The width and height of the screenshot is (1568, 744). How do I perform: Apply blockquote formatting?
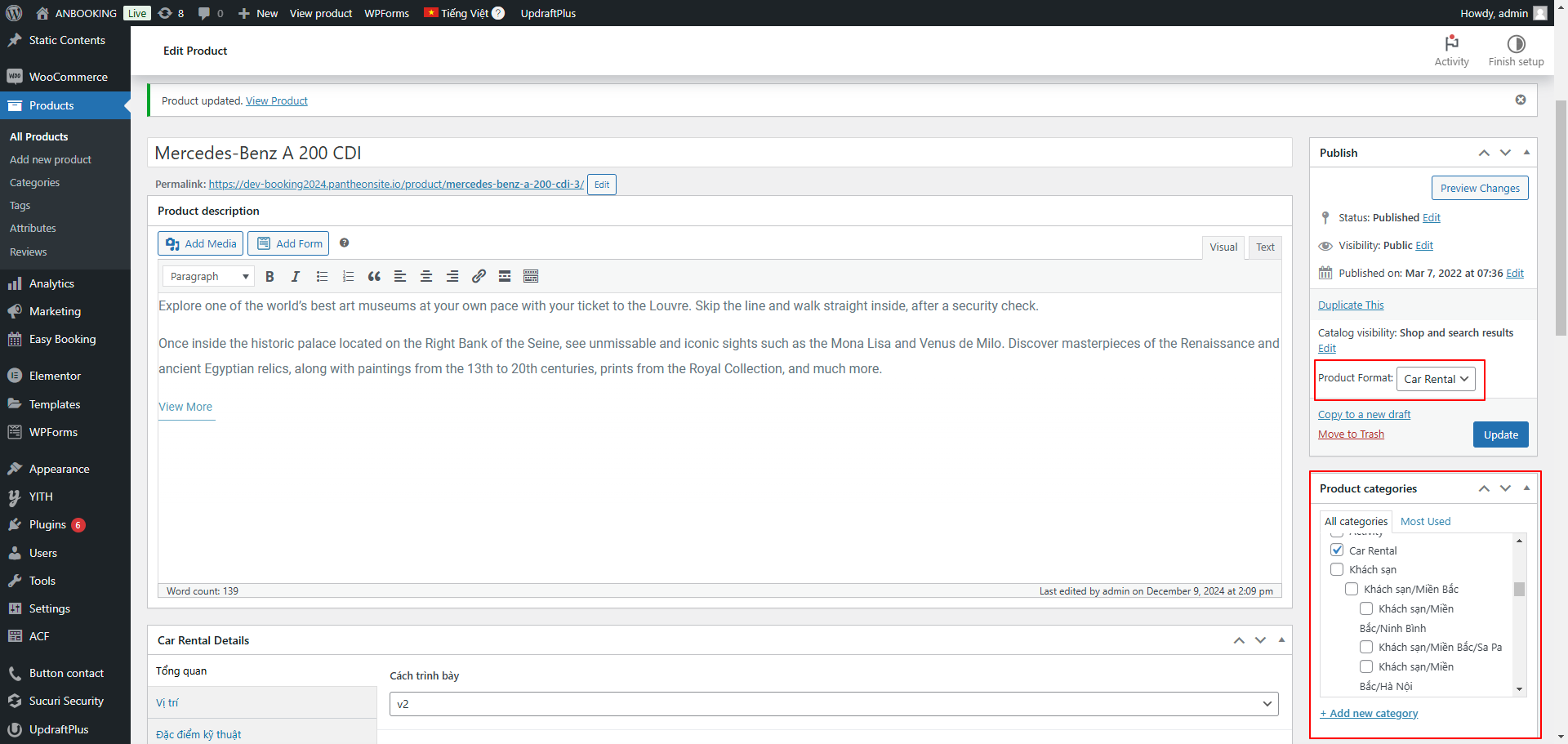[374, 276]
